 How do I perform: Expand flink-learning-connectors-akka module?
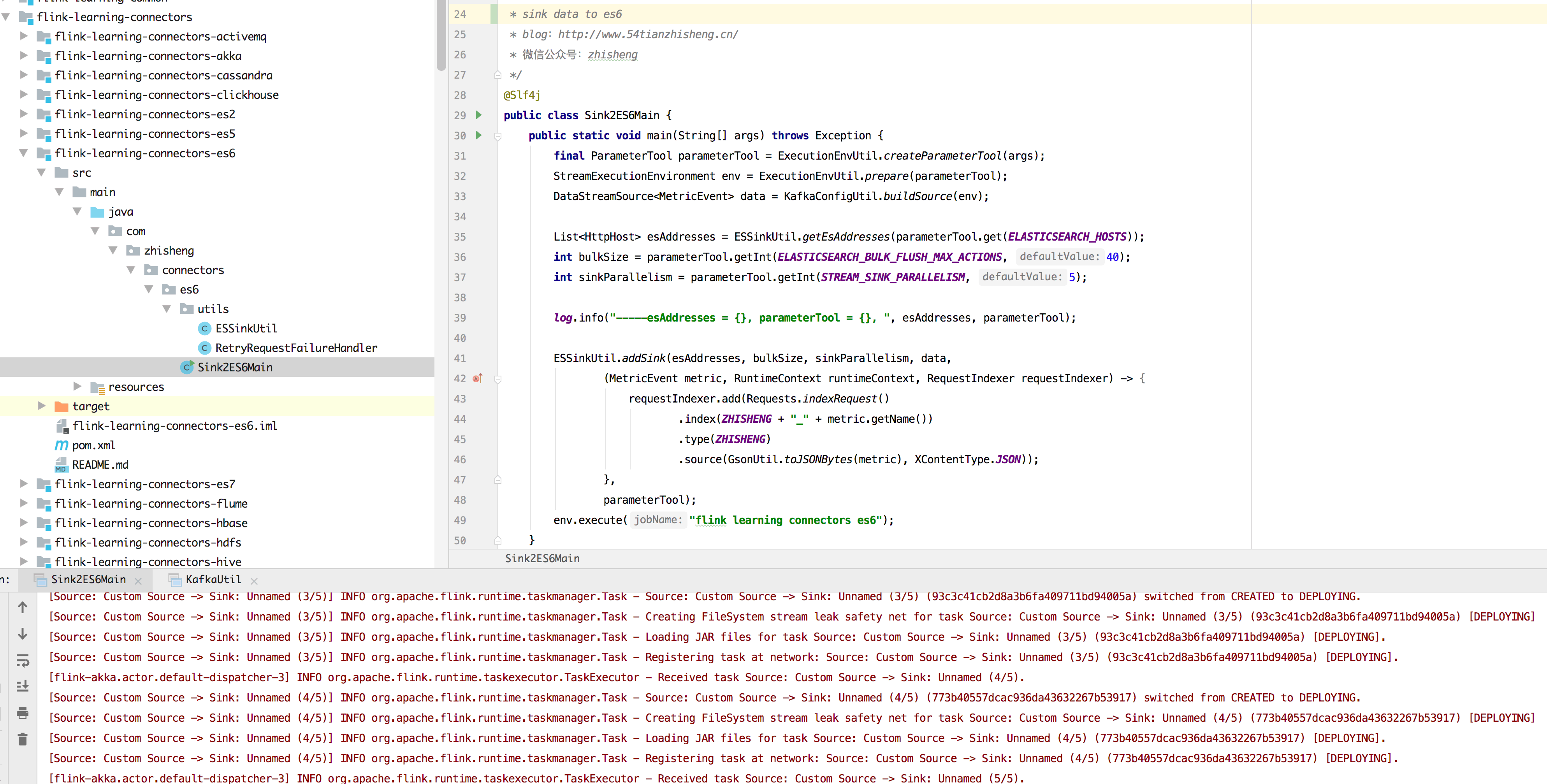click(x=23, y=55)
